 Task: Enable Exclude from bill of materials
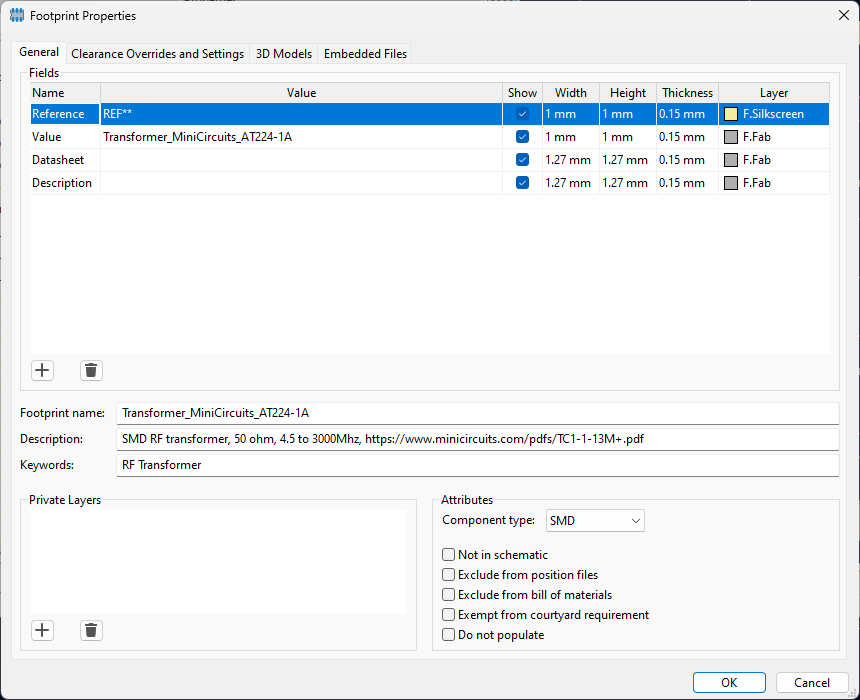tap(448, 595)
